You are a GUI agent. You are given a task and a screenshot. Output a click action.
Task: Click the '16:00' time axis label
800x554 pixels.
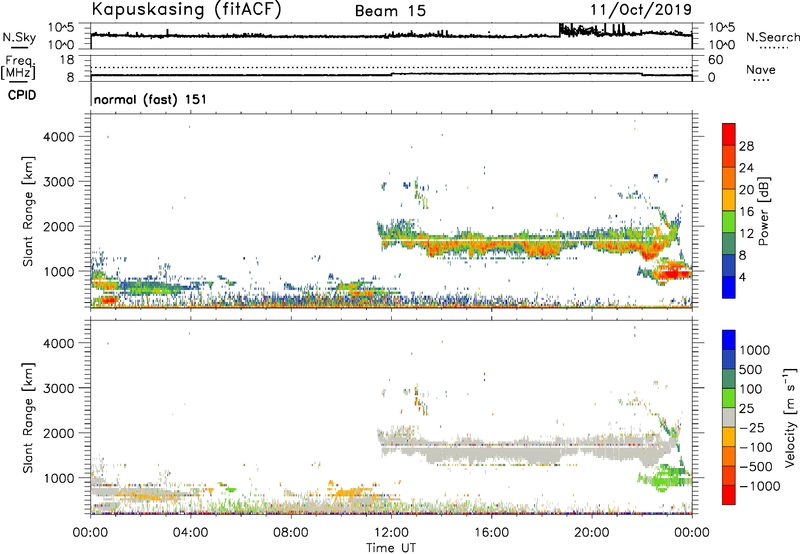491,533
